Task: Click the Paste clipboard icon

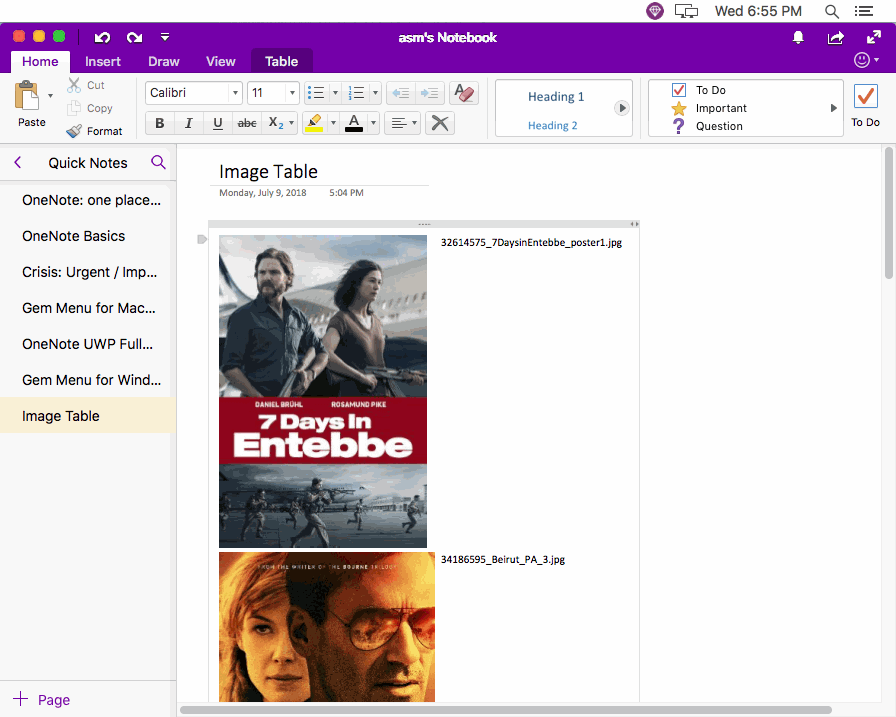Action: point(27,95)
